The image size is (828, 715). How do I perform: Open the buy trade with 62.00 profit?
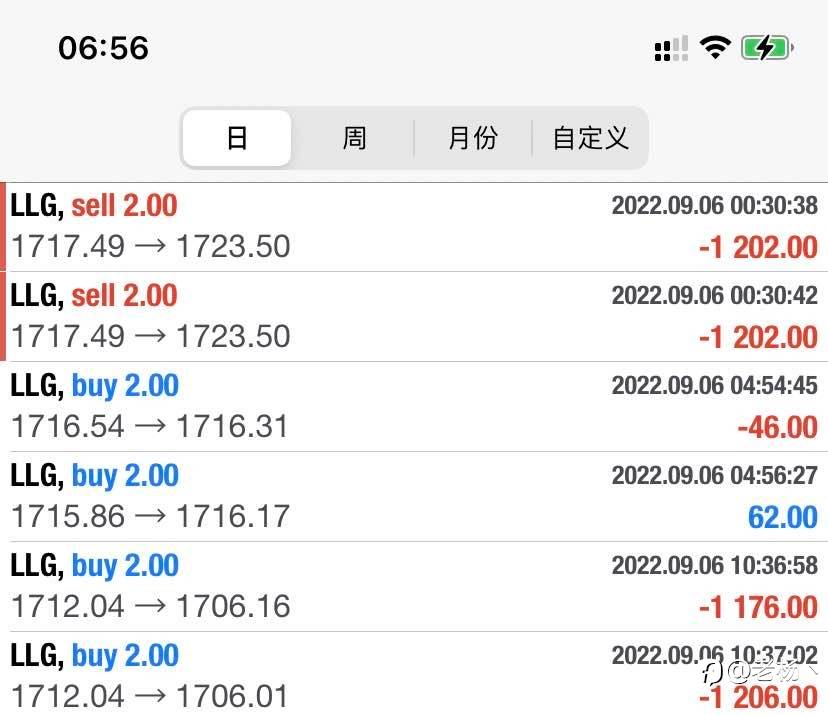pos(414,496)
